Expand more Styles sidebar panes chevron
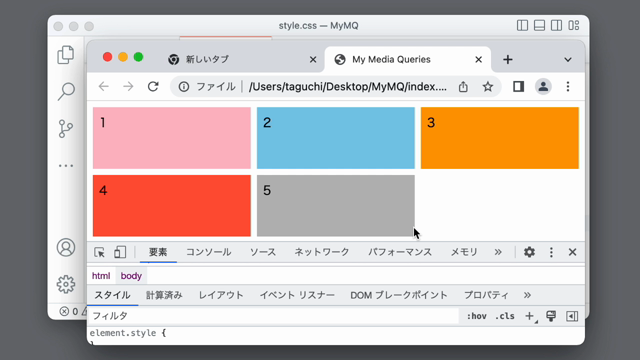This screenshot has width=640, height=360. pyautogui.click(x=527, y=295)
